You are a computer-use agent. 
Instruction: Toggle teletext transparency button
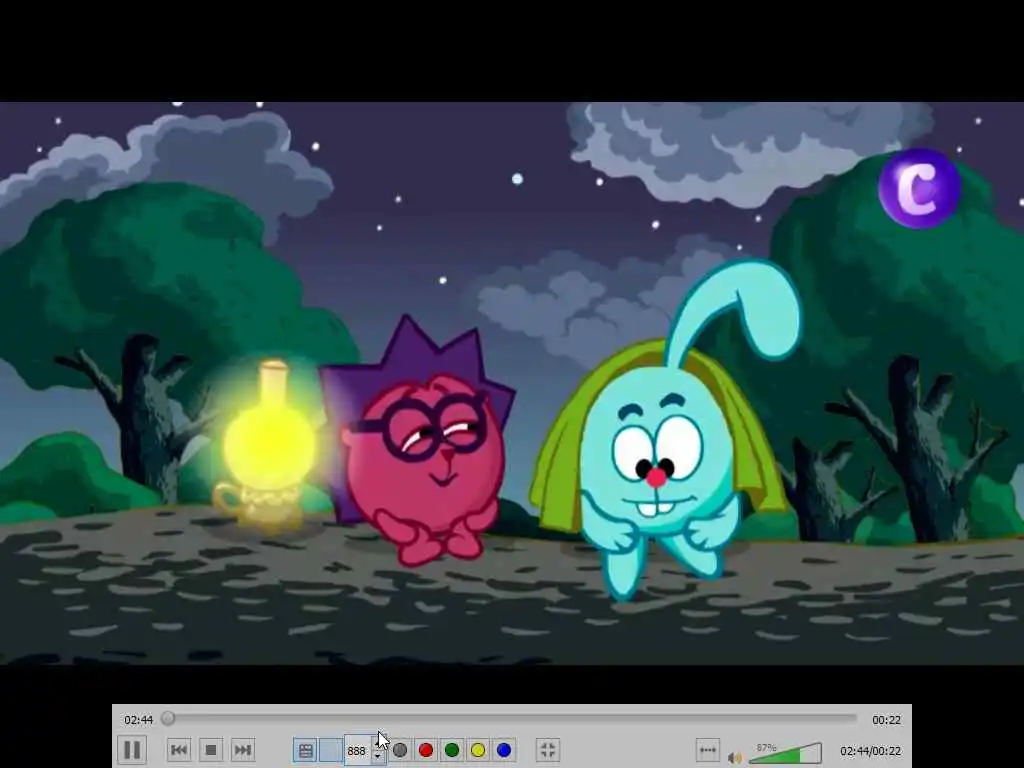[x=330, y=750]
